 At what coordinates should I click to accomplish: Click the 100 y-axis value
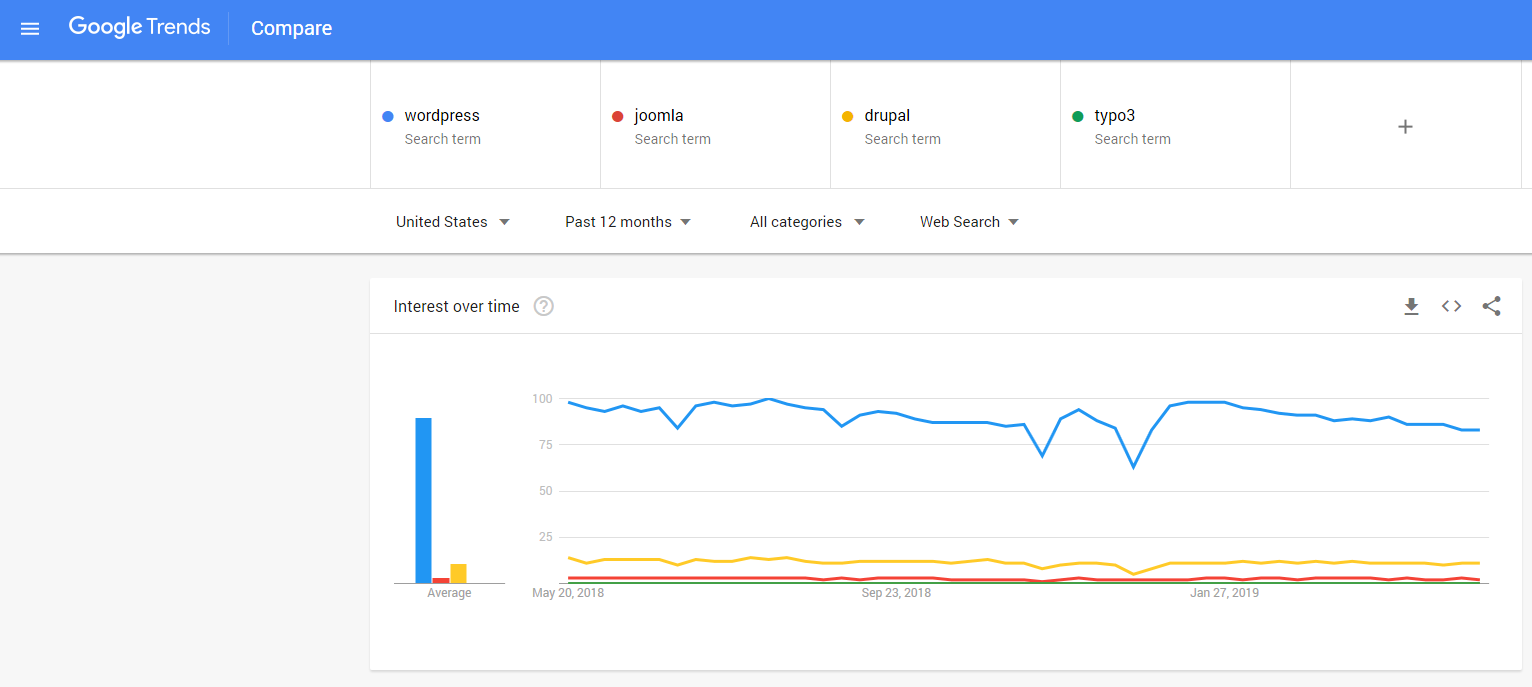coord(542,399)
